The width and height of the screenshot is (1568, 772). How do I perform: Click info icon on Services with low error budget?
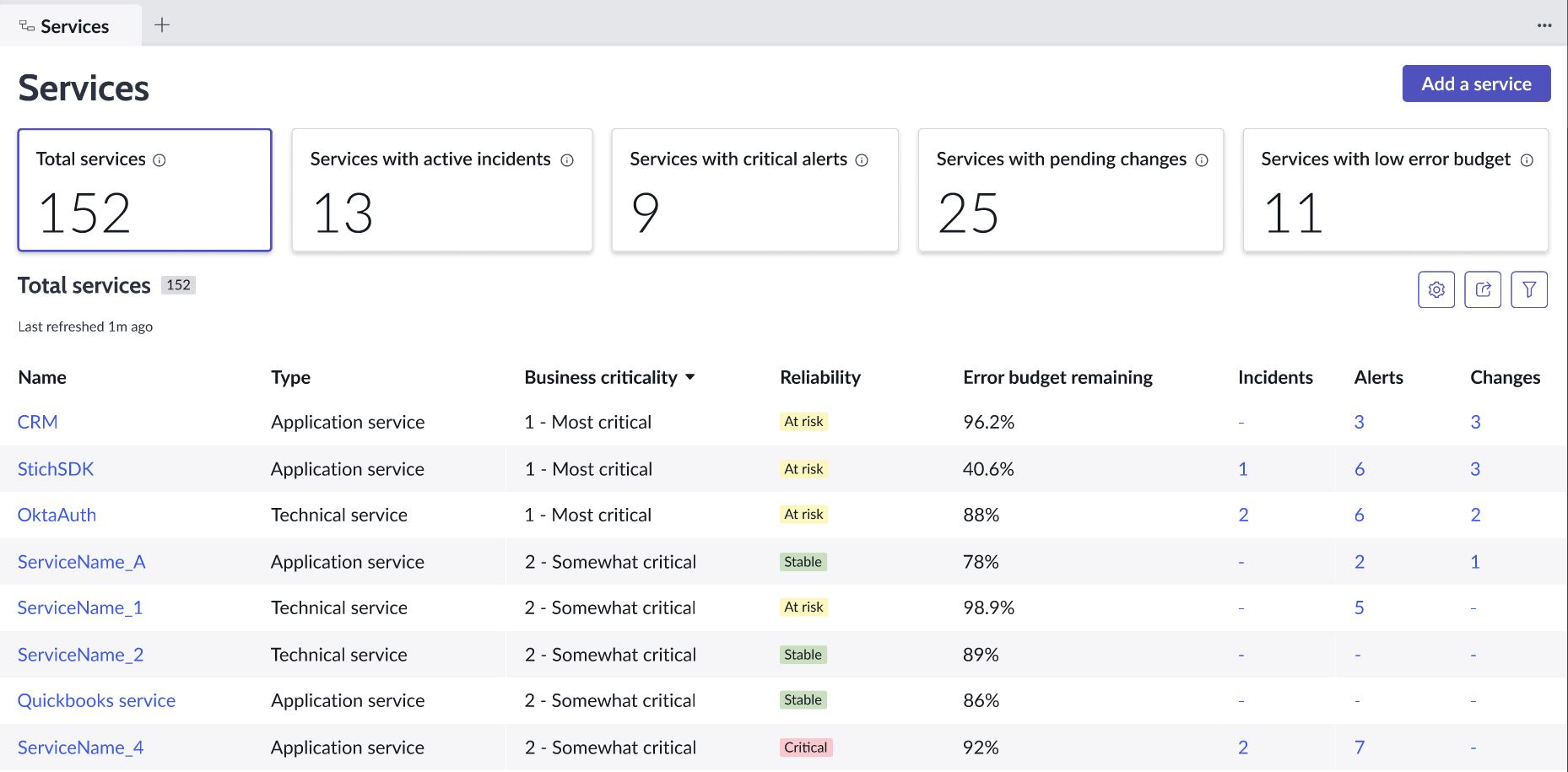(x=1525, y=159)
